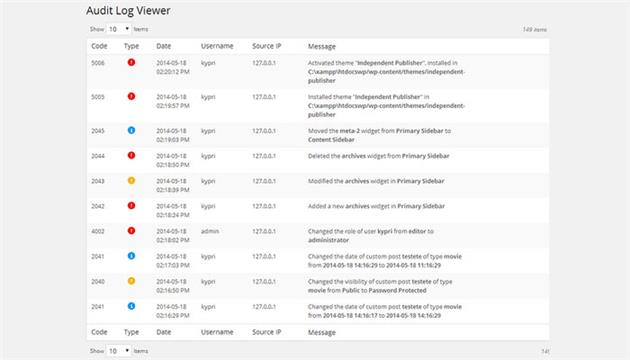This screenshot has width=630, height=360.
Task: Click the date 02:16:50 PM entry
Action: (173, 286)
